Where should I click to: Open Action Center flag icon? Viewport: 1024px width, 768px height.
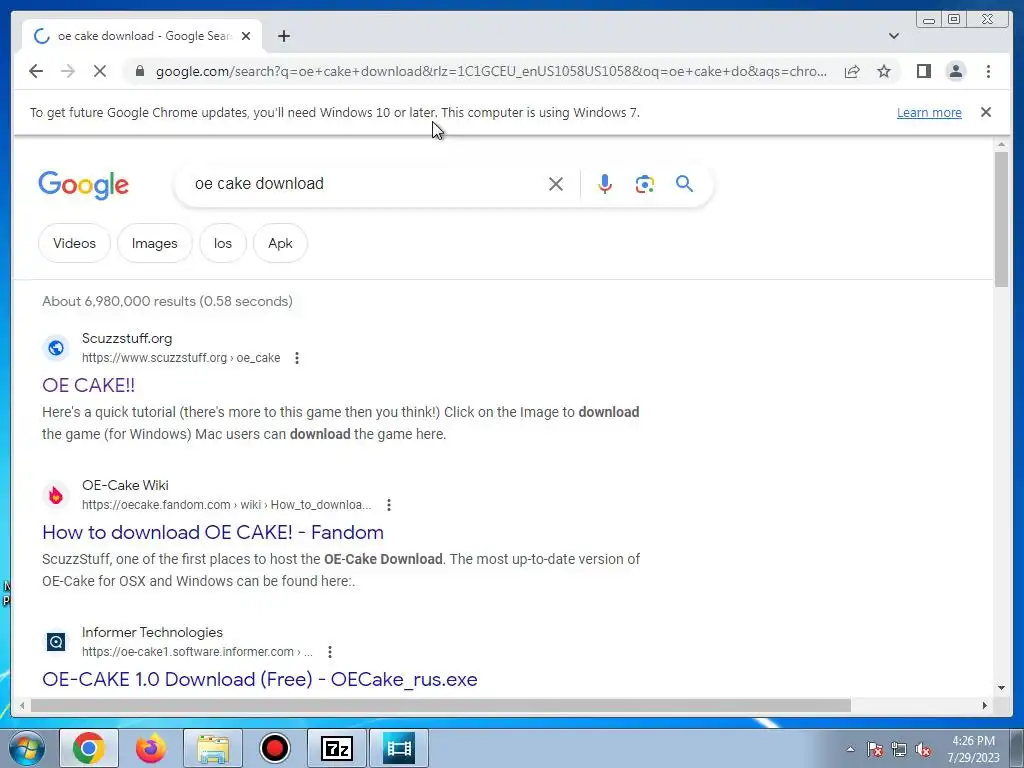coord(875,749)
